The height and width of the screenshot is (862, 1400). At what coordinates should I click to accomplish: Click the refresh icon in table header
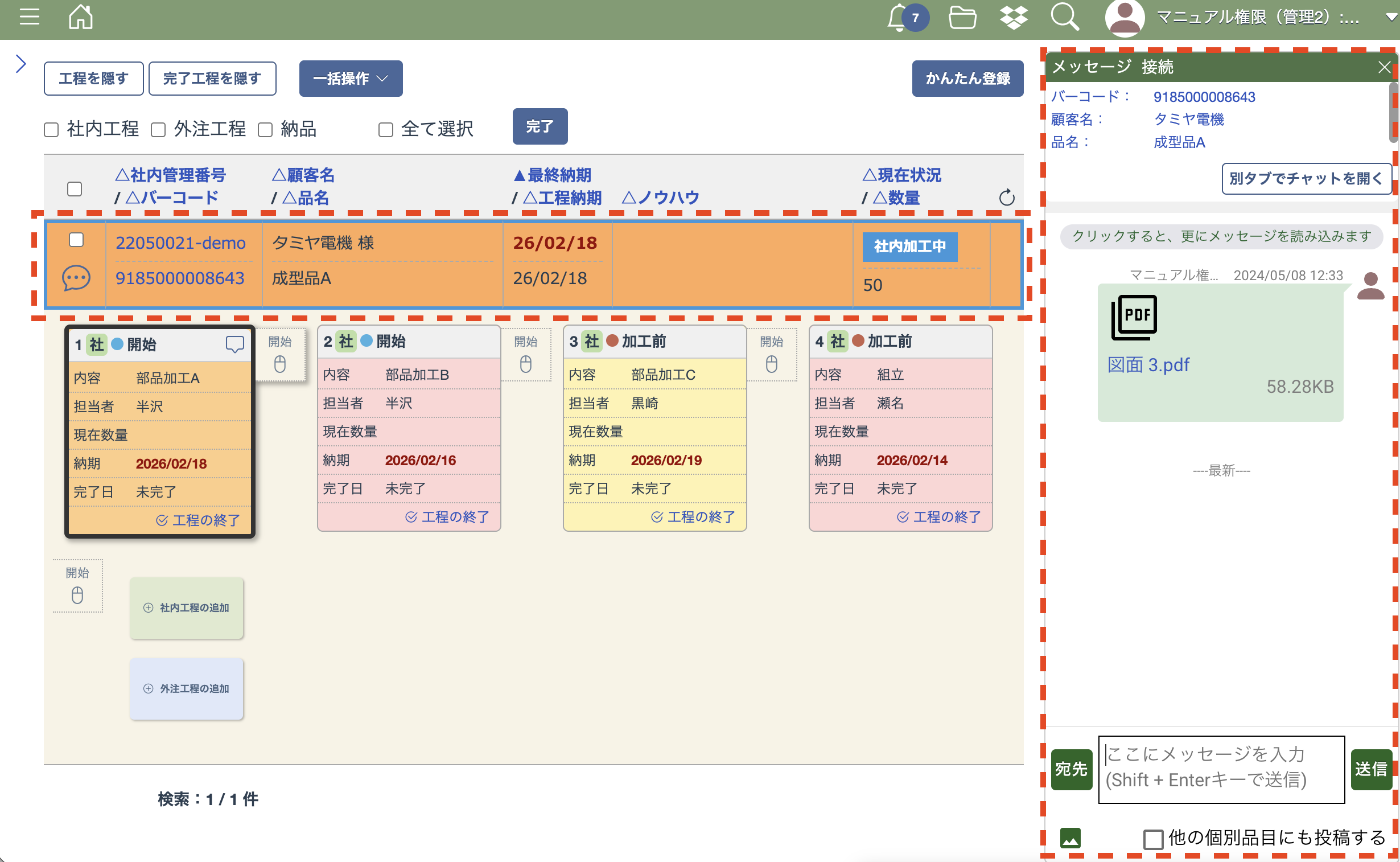click(x=1006, y=197)
